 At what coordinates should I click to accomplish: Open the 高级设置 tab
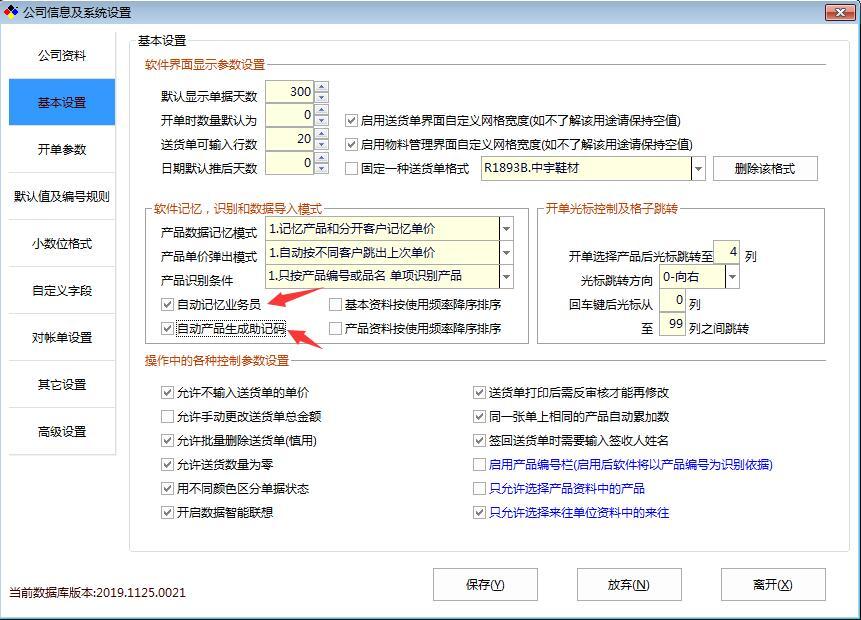(x=62, y=432)
